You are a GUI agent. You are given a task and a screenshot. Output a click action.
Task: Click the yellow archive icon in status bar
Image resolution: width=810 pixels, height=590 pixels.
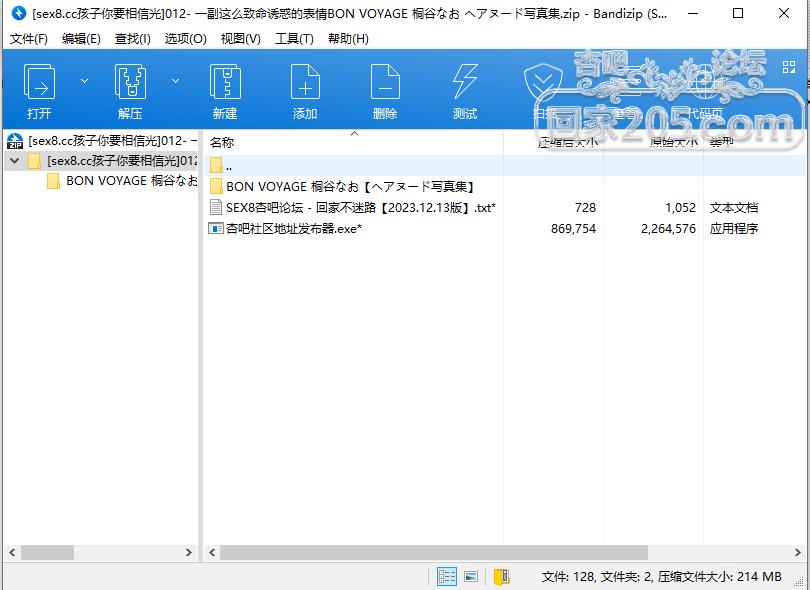[502, 576]
